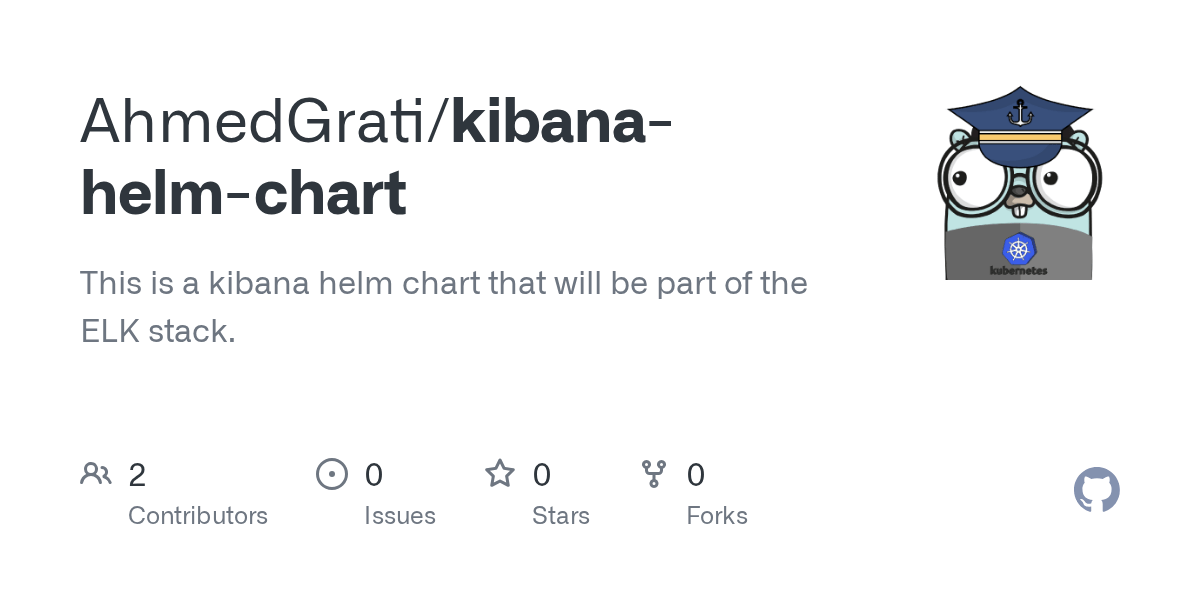Click the Forks branch icon
This screenshot has height=600, width=1200.
pos(654,474)
